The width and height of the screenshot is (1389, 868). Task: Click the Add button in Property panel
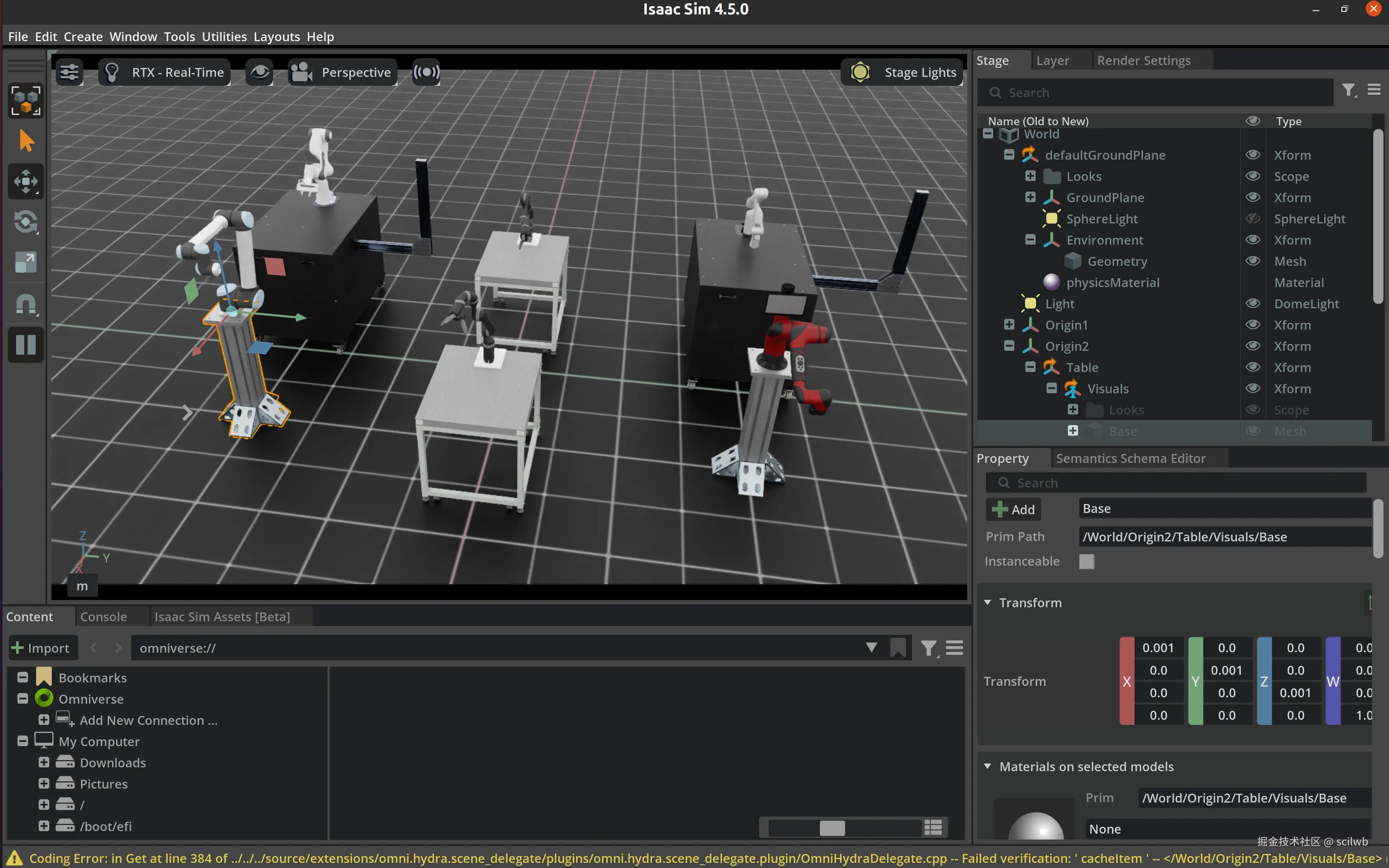point(1014,509)
